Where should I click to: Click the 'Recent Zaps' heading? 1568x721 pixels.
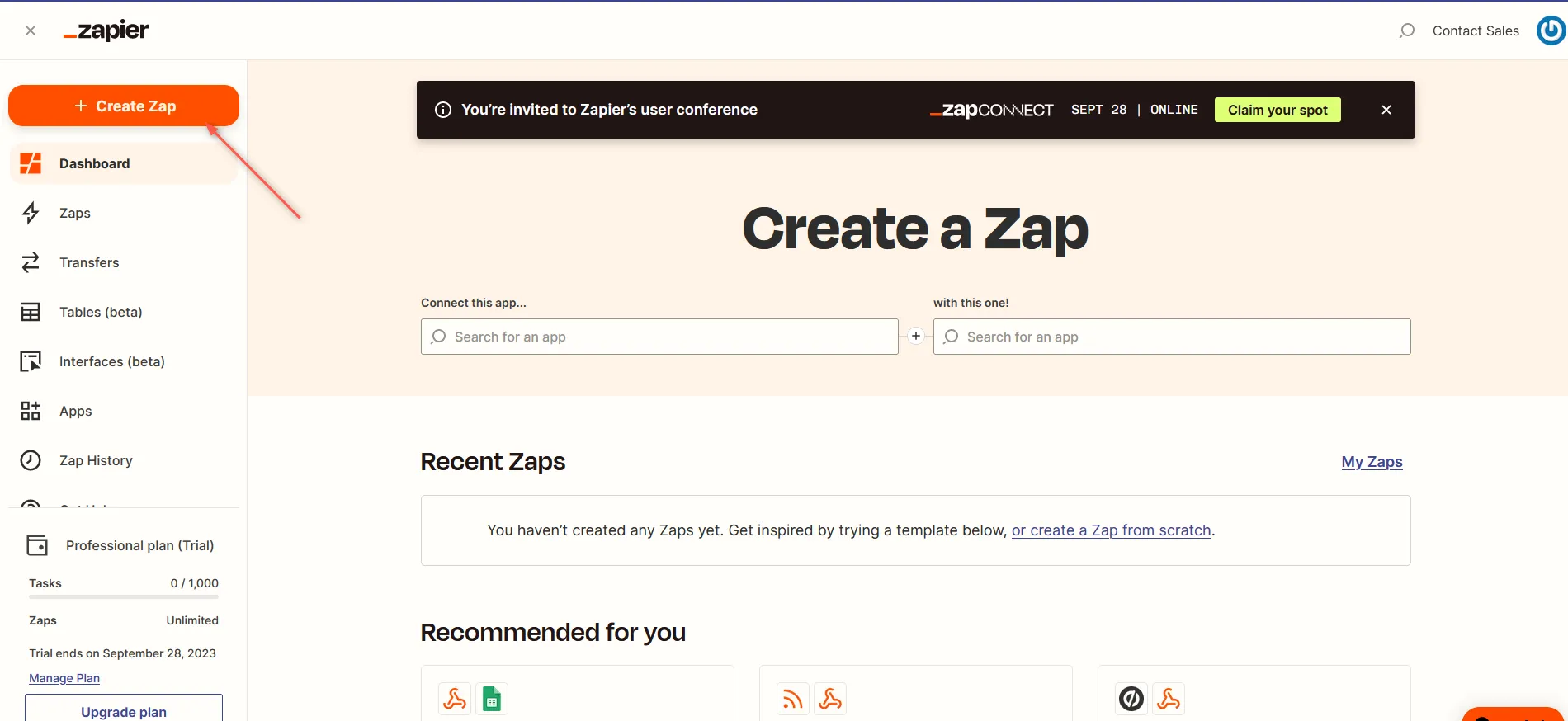pos(493,462)
